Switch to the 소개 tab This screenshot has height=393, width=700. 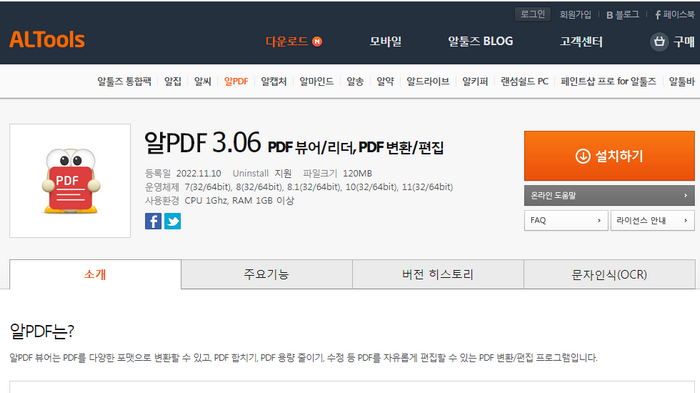(x=95, y=274)
